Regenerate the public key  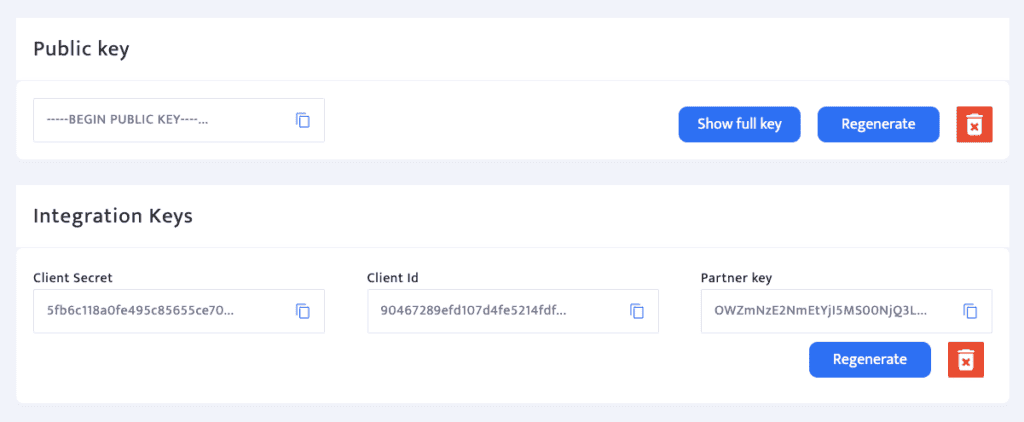pos(878,125)
